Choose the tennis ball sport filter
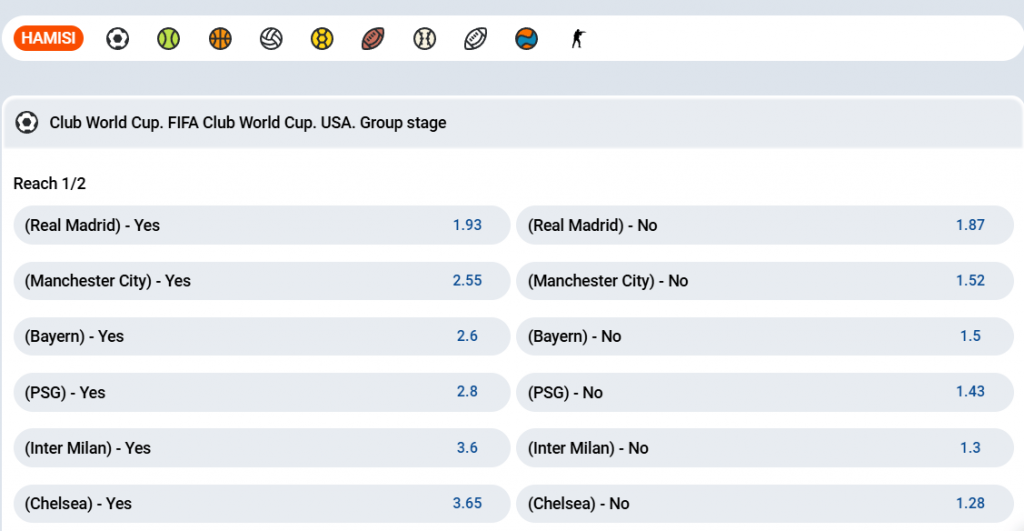This screenshot has width=1024, height=531. 168,39
